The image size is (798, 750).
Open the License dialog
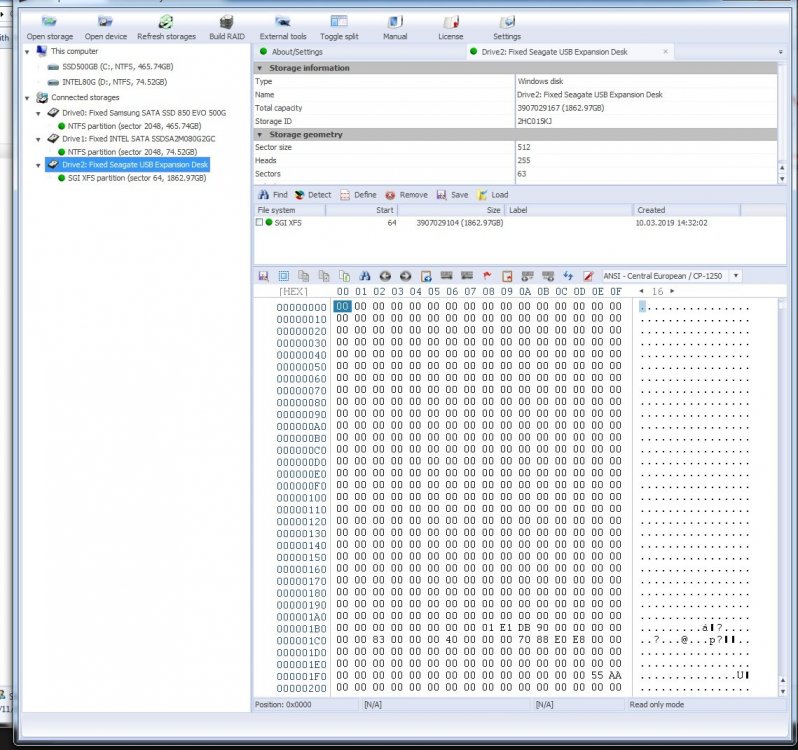[450, 28]
